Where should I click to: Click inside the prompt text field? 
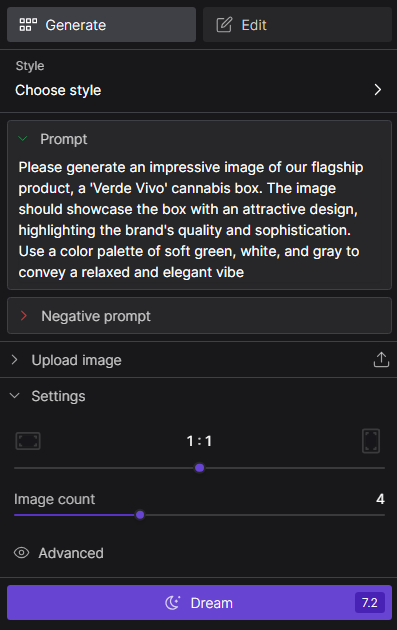(199, 219)
